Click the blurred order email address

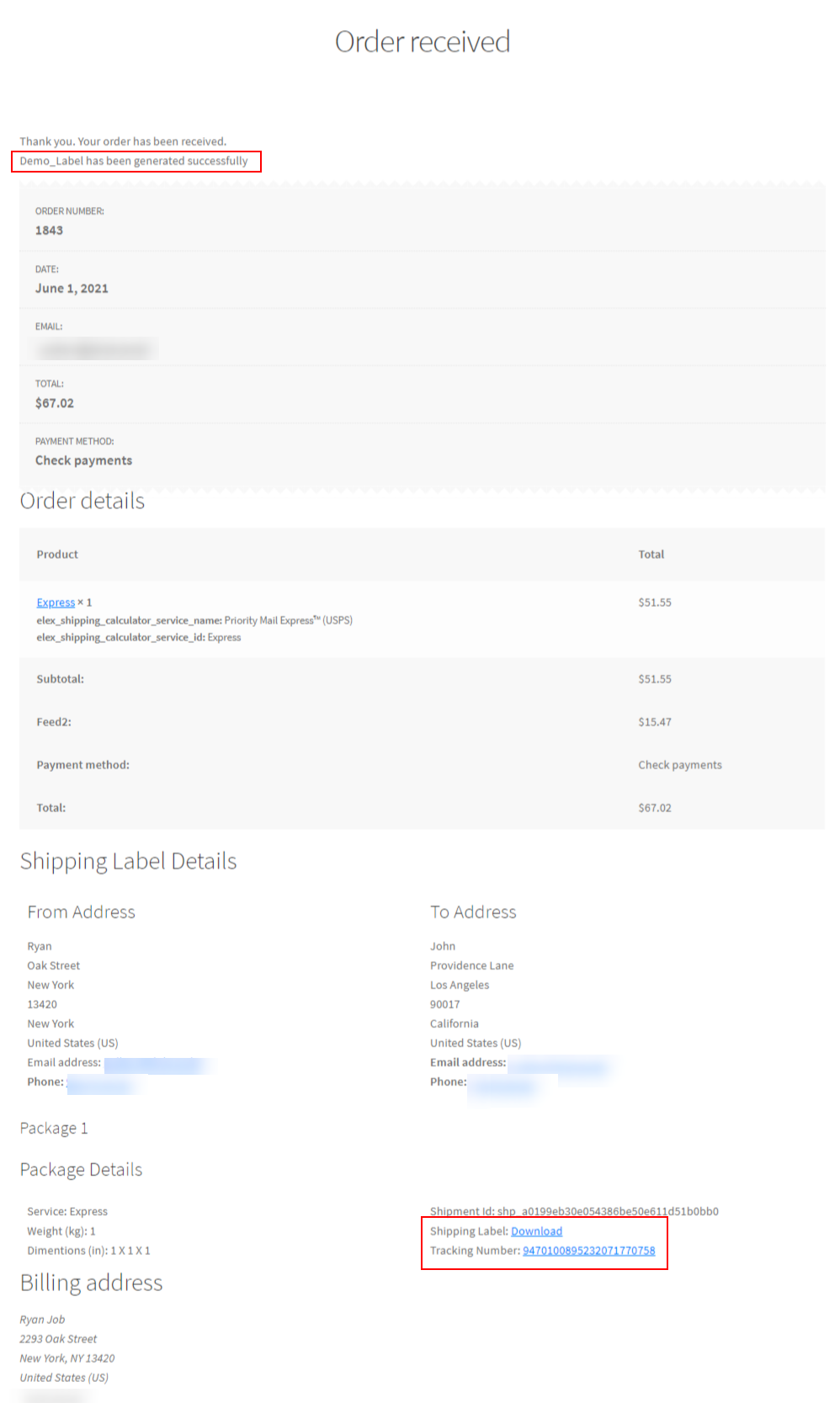[x=96, y=348]
